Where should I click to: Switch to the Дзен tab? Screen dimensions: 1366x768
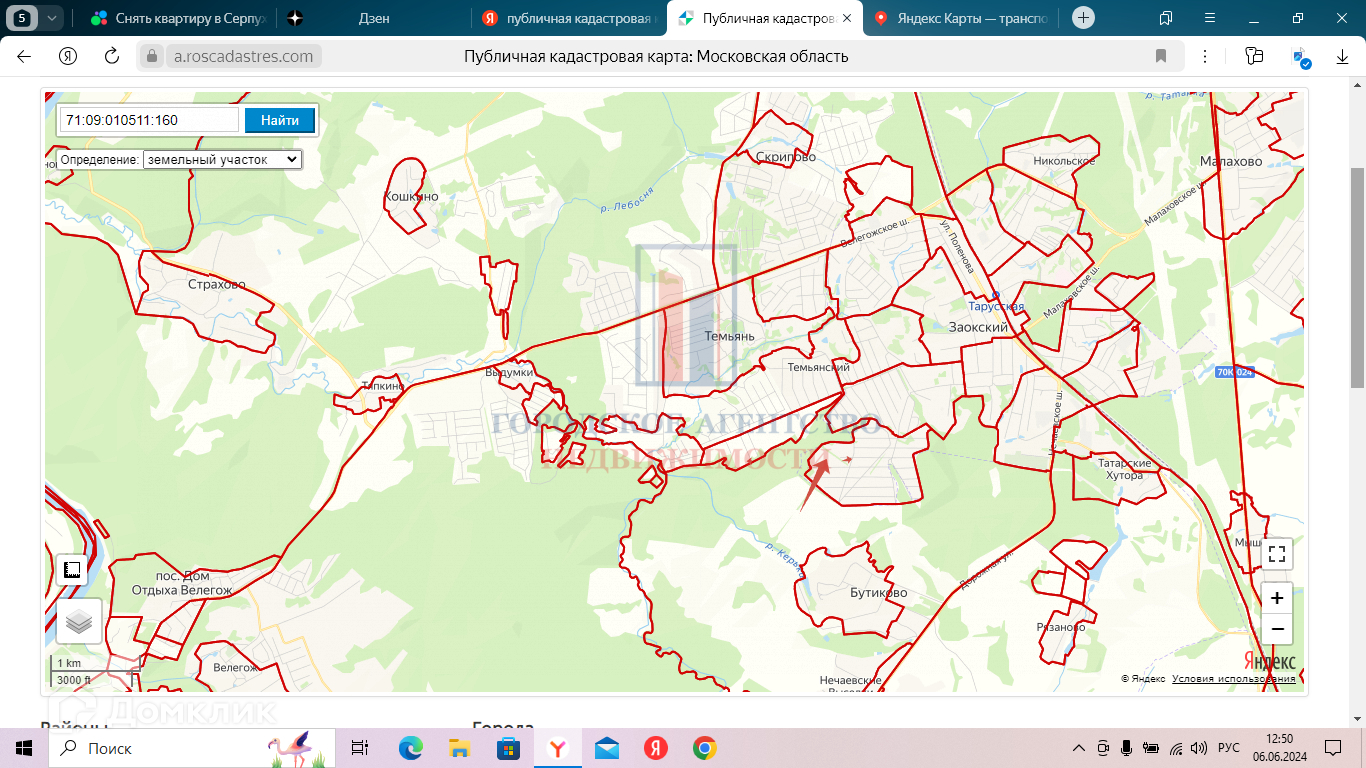click(x=374, y=18)
